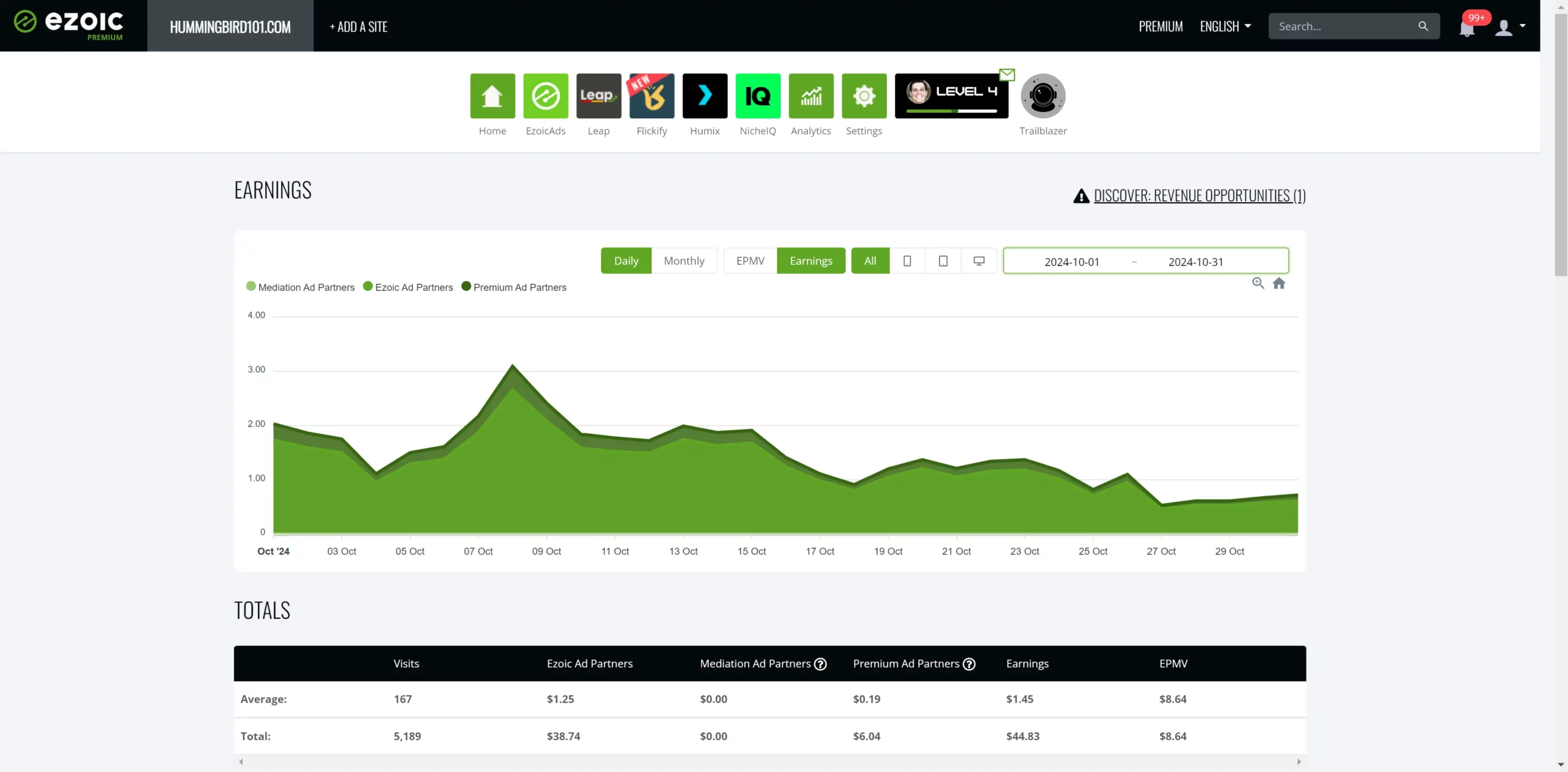Show Earnings metric on chart

point(811,261)
